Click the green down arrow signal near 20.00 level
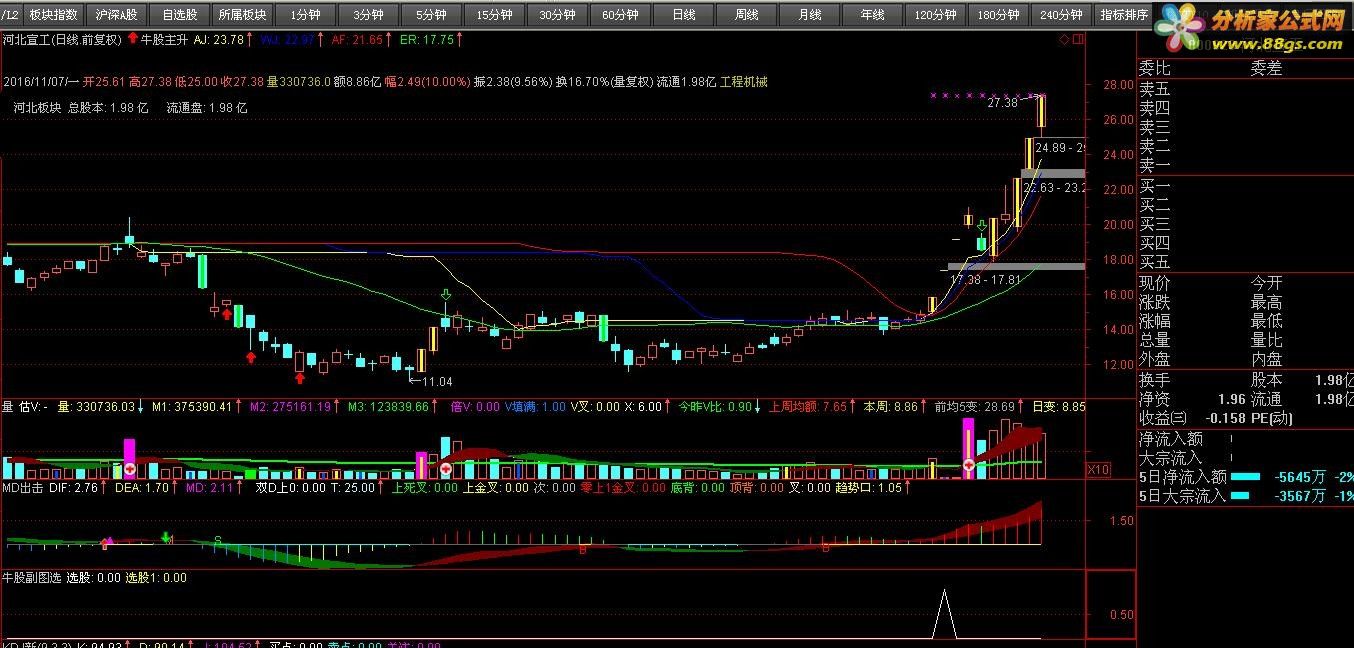This screenshot has width=1354, height=648. tap(982, 226)
